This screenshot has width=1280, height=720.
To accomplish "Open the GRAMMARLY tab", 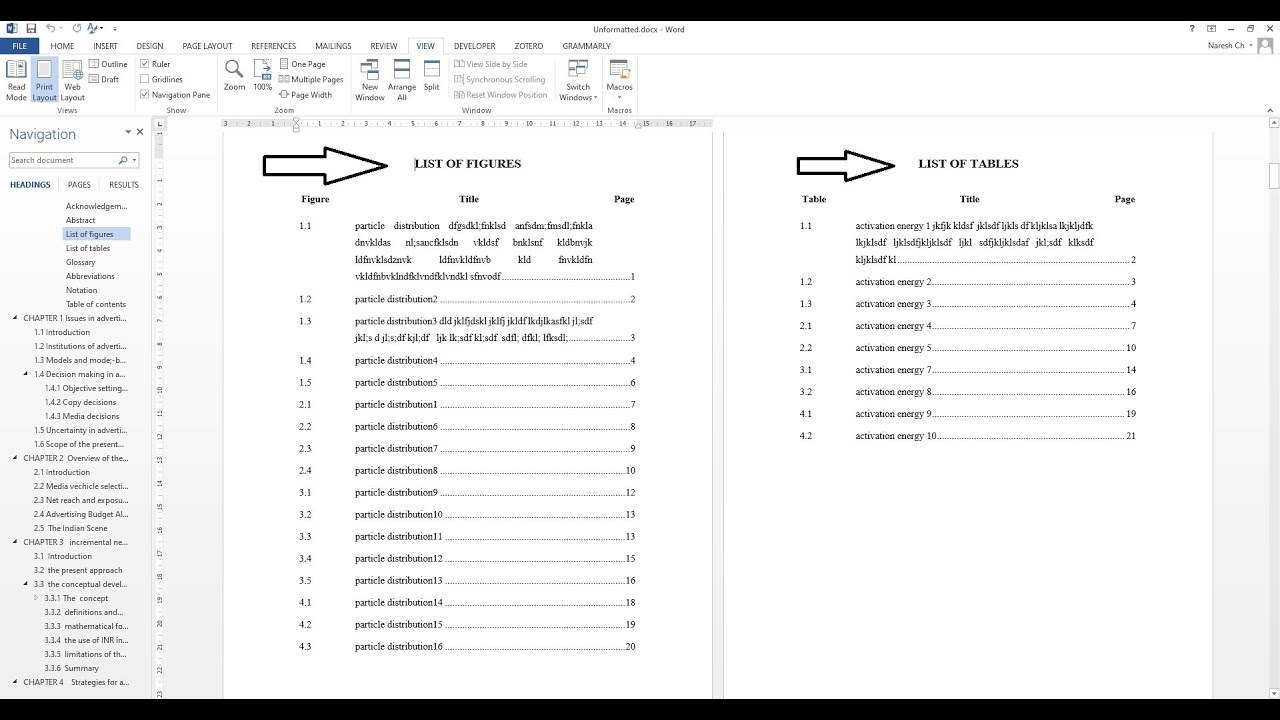I will pyautogui.click(x=586, y=46).
